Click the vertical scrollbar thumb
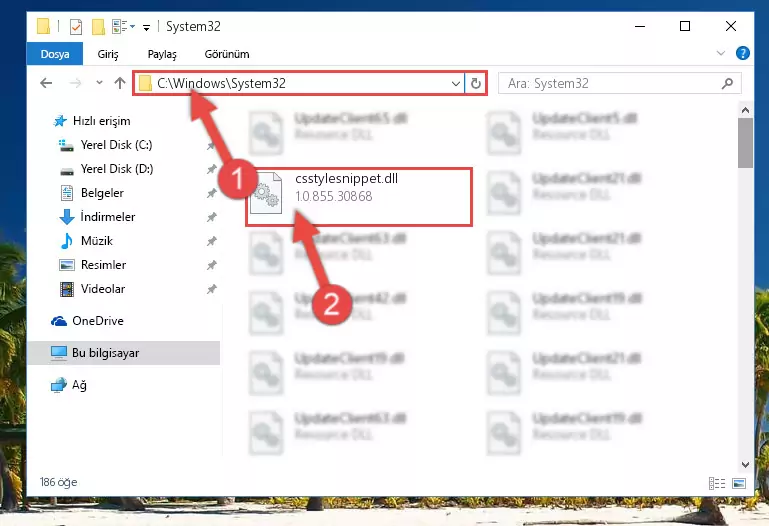Screen dimensions: 769x526 [745, 143]
